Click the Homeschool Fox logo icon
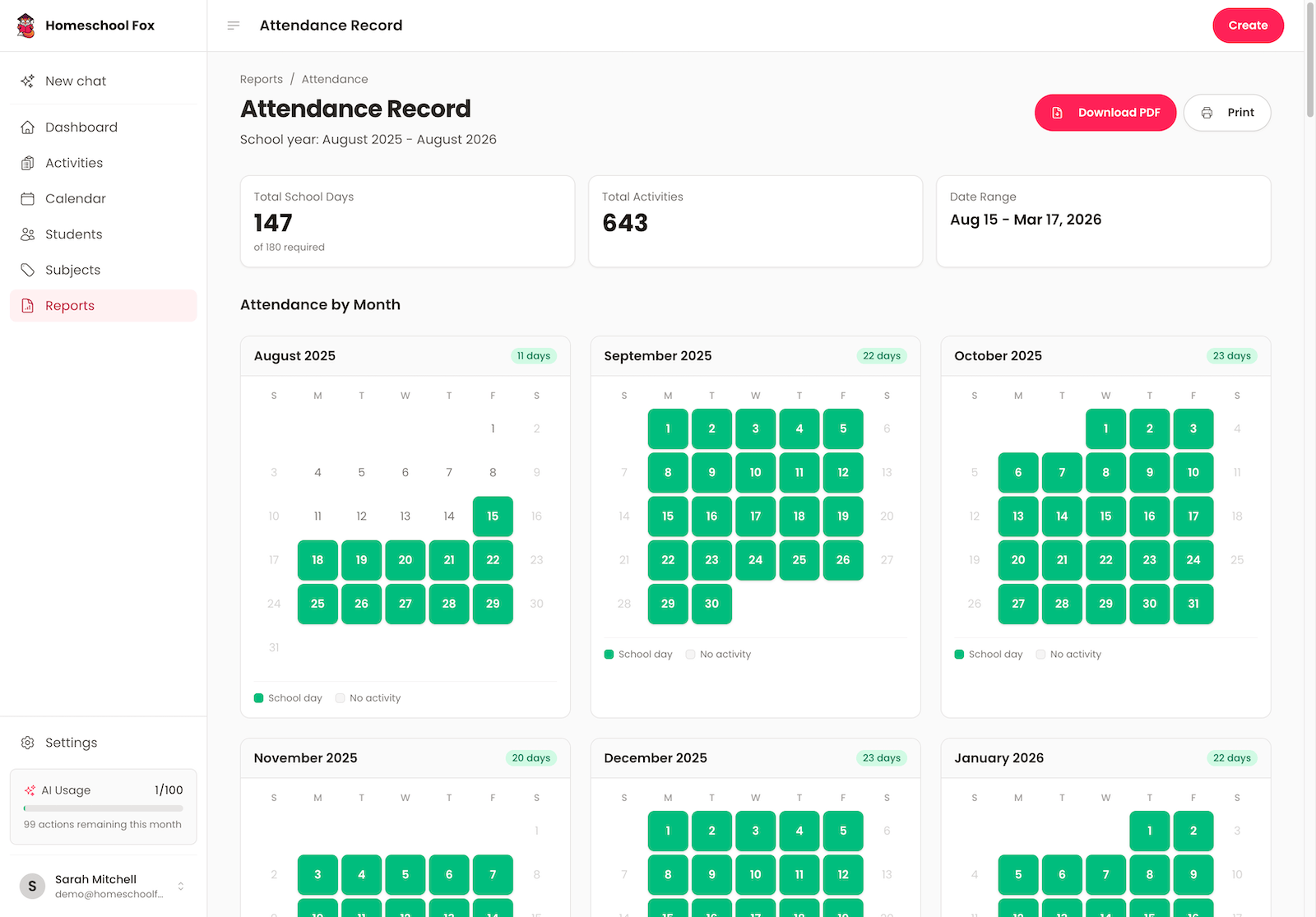The image size is (1316, 917). [x=26, y=25]
